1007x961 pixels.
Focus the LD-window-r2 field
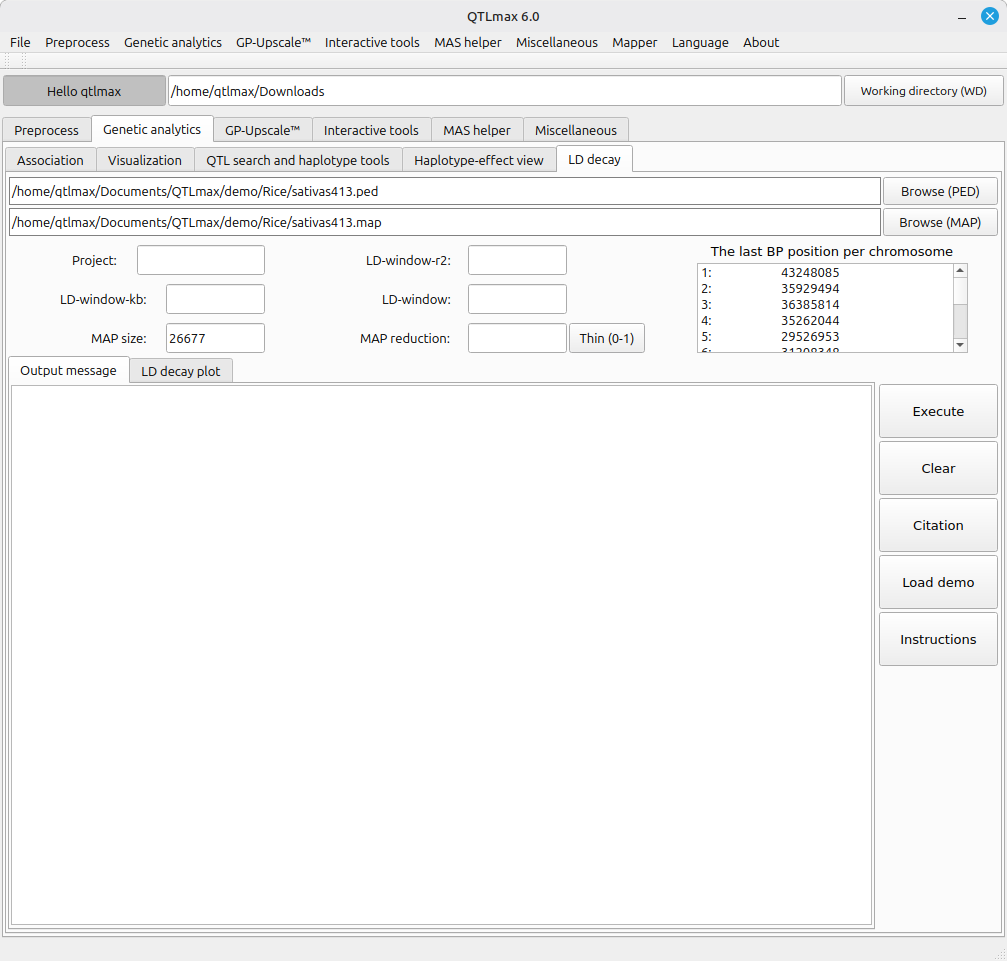[x=516, y=260]
